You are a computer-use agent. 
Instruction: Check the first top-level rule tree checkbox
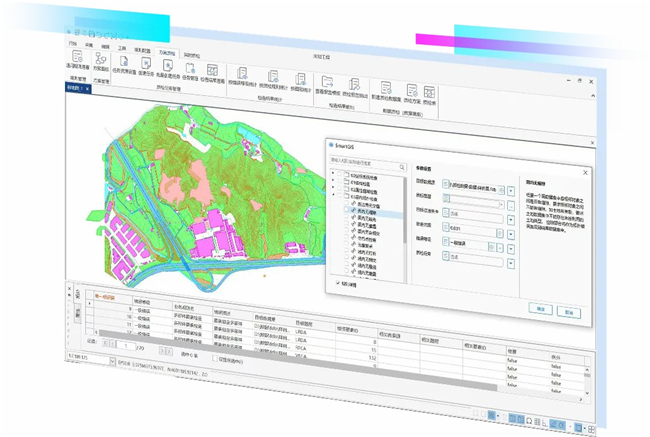pos(339,174)
